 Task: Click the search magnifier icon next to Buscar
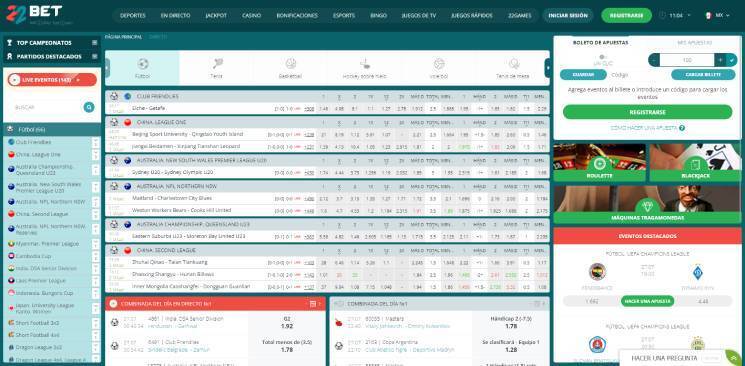(x=89, y=107)
